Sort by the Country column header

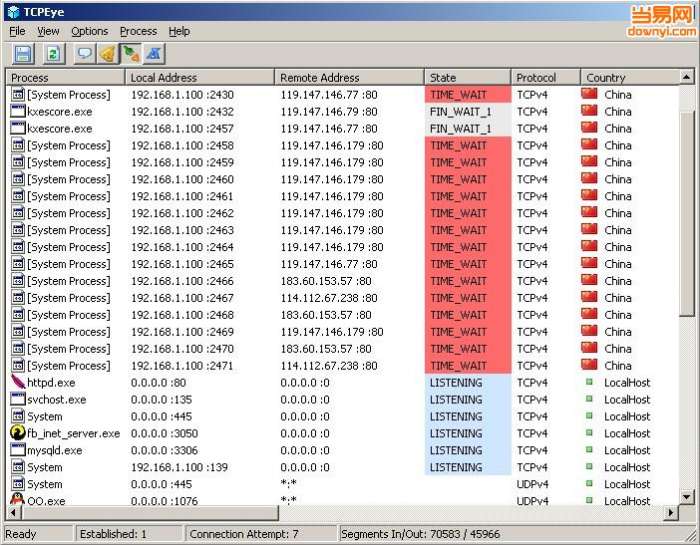pos(630,77)
